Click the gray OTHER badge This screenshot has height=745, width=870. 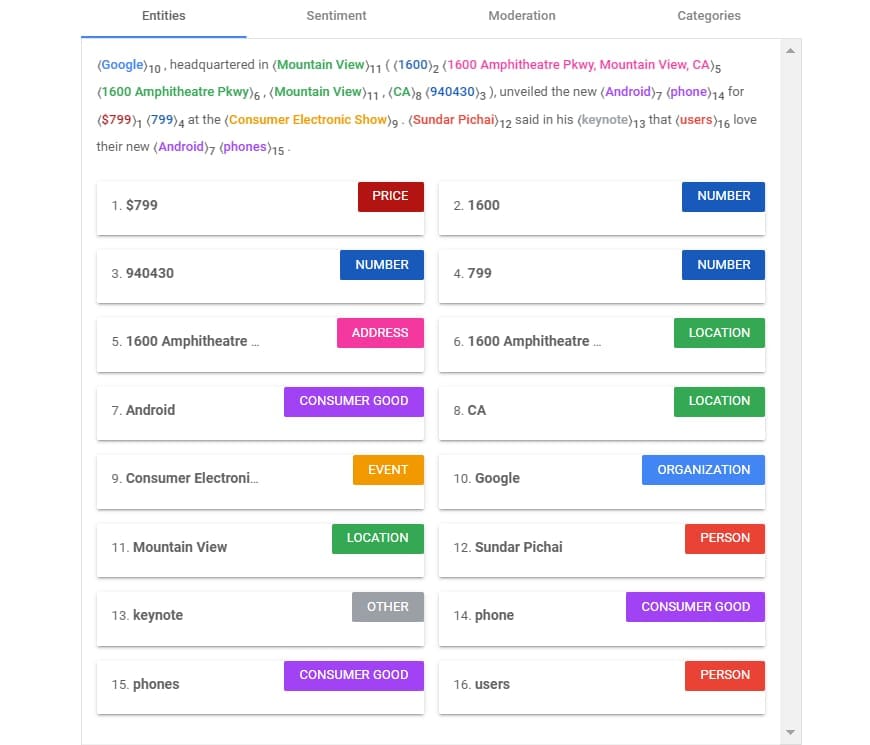[387, 607]
